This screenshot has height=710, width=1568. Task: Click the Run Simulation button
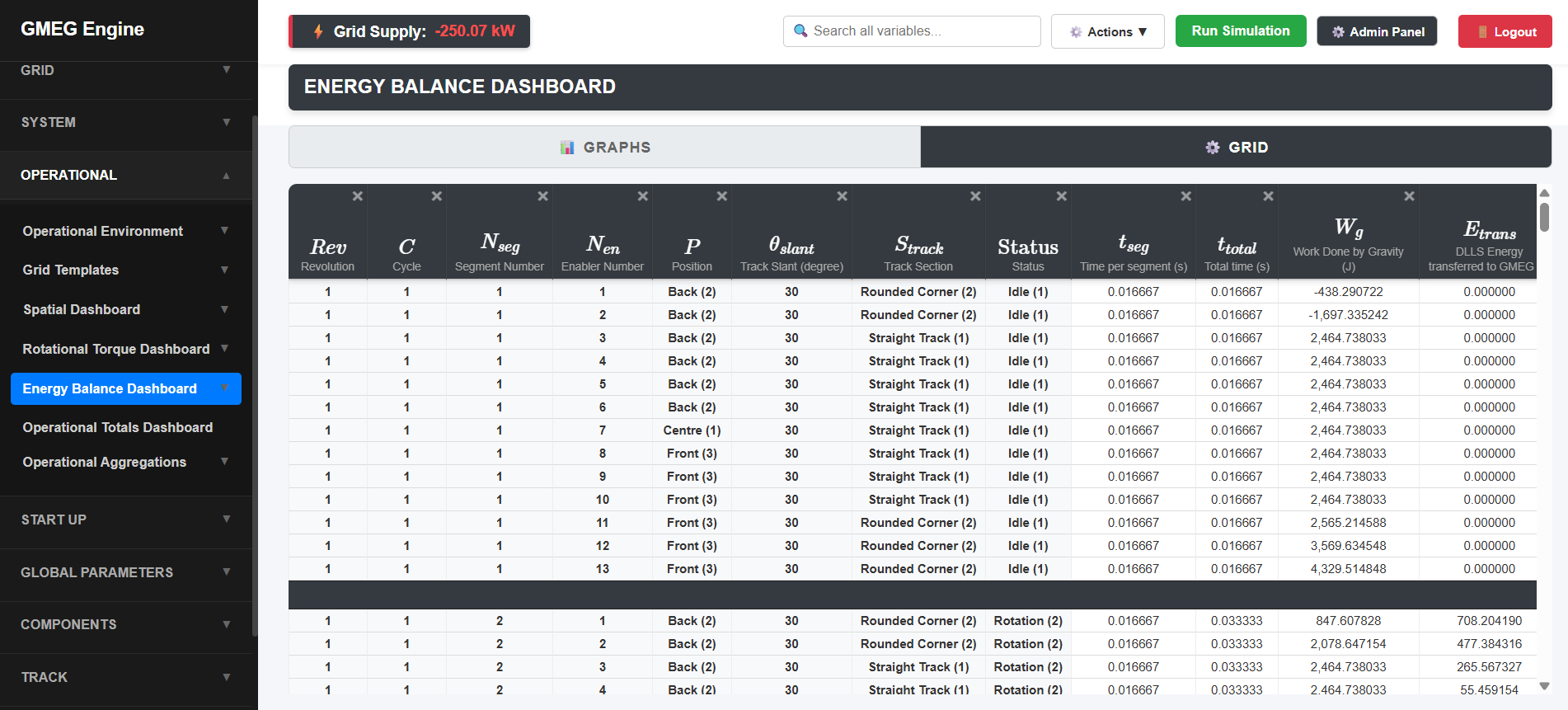[x=1241, y=31]
